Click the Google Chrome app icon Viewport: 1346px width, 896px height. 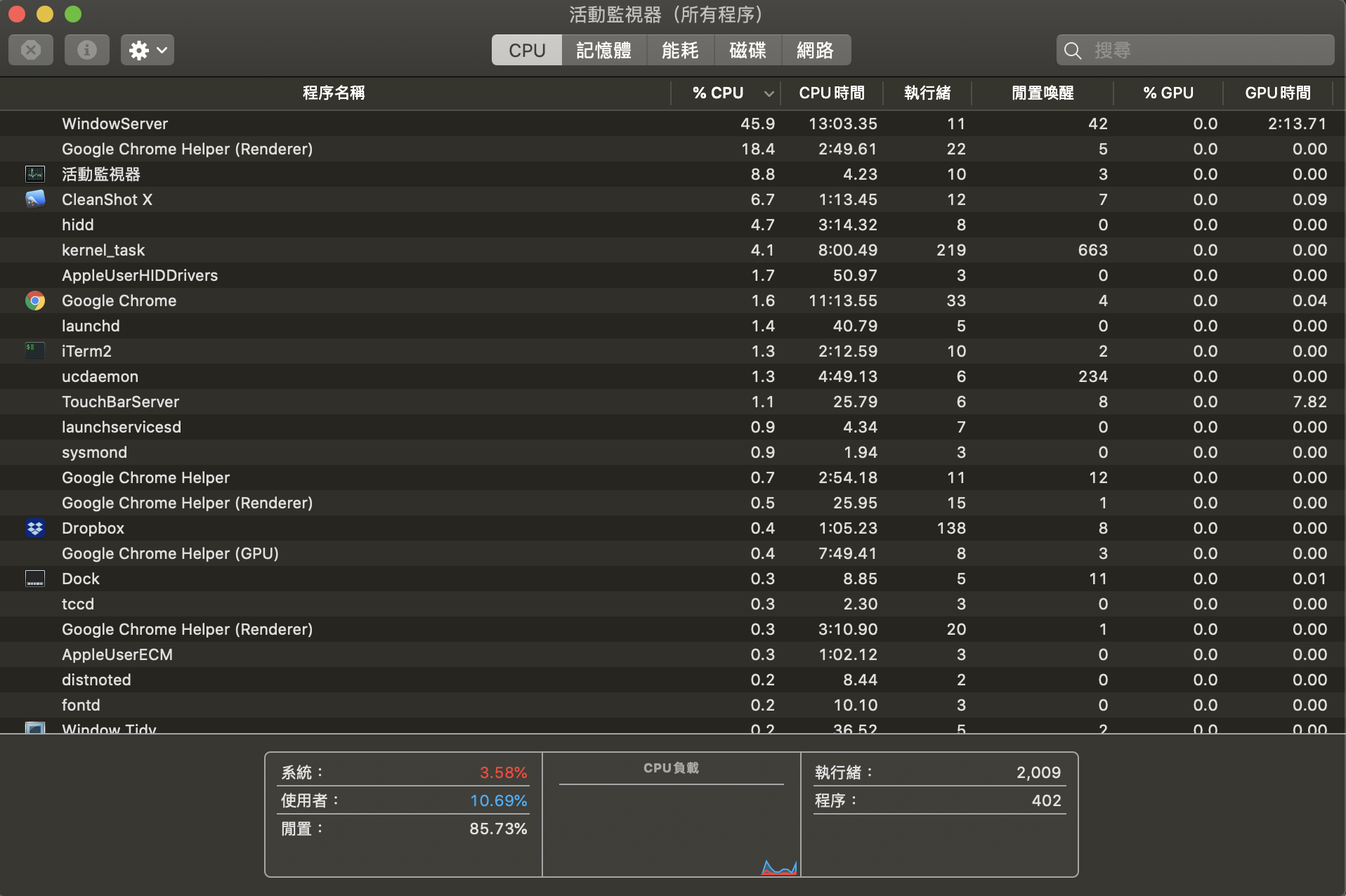click(35, 301)
